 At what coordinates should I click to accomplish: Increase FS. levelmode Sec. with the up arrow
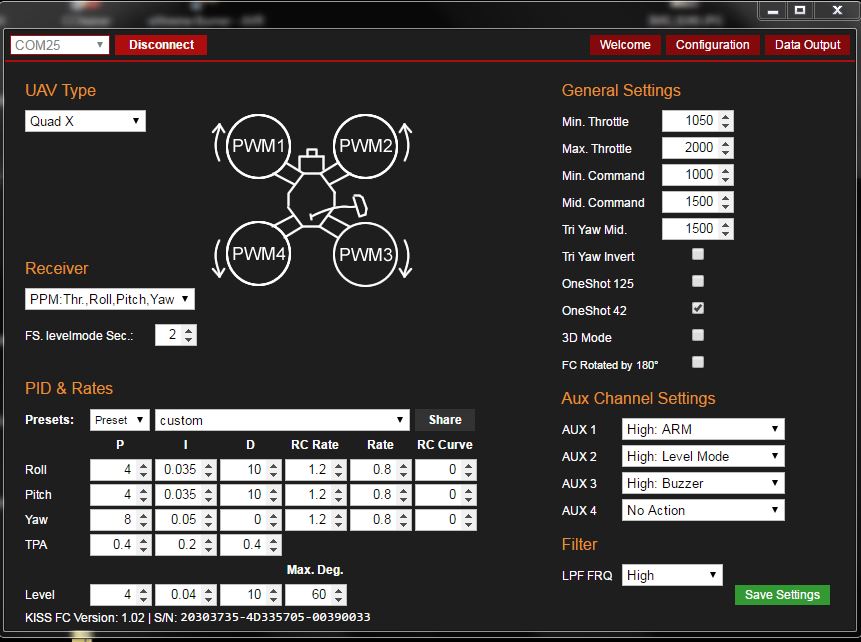[x=190, y=330]
